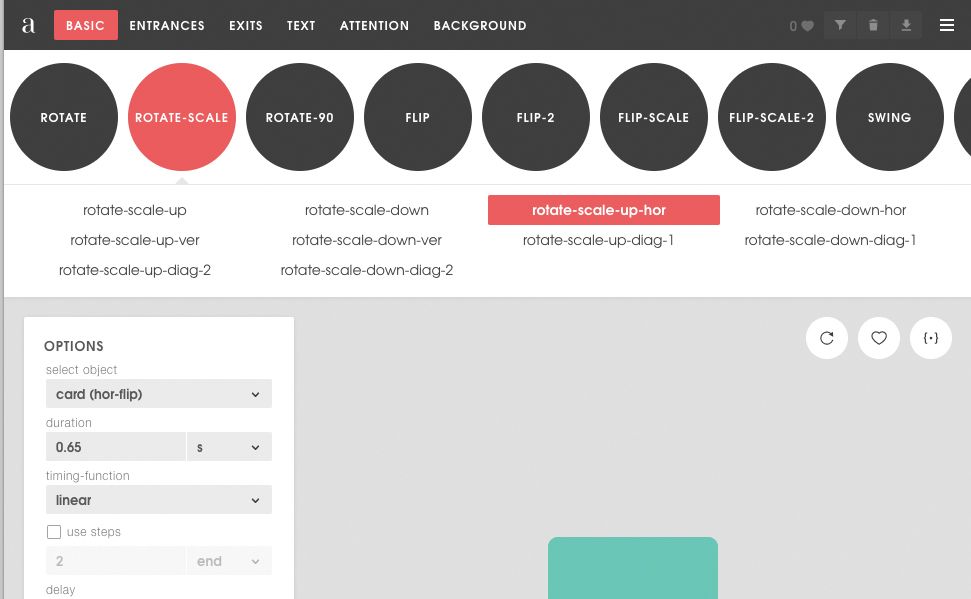Click the download icon in the top bar
This screenshot has height=599, width=971.
908,25
